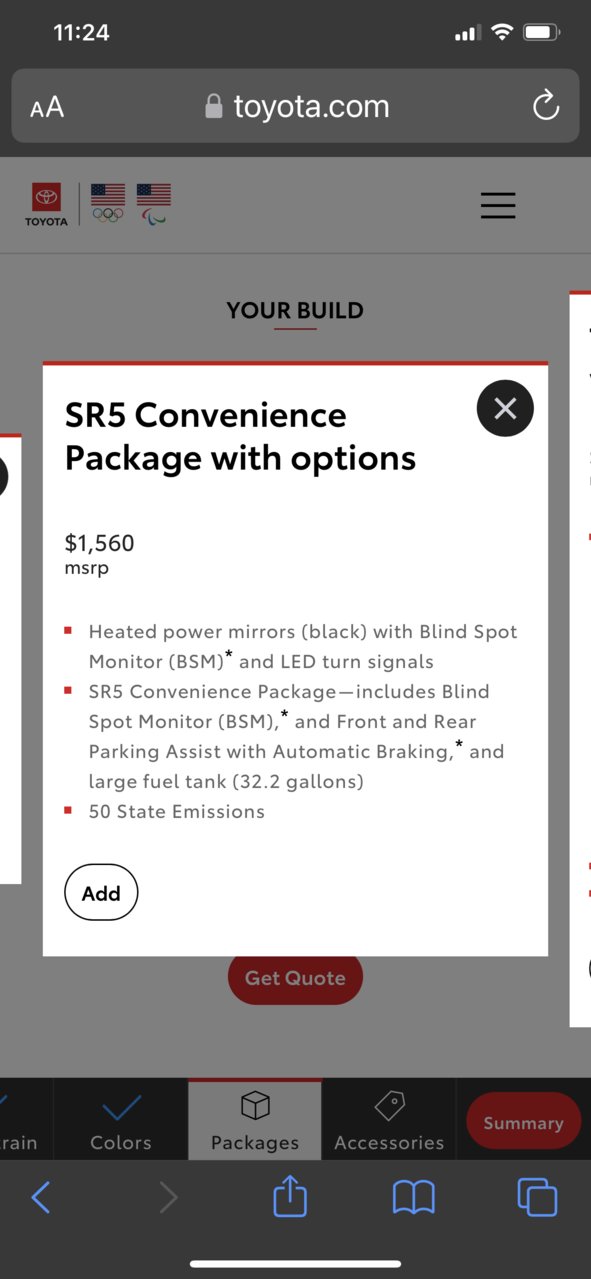Select the partially visible left package card

coord(10,658)
